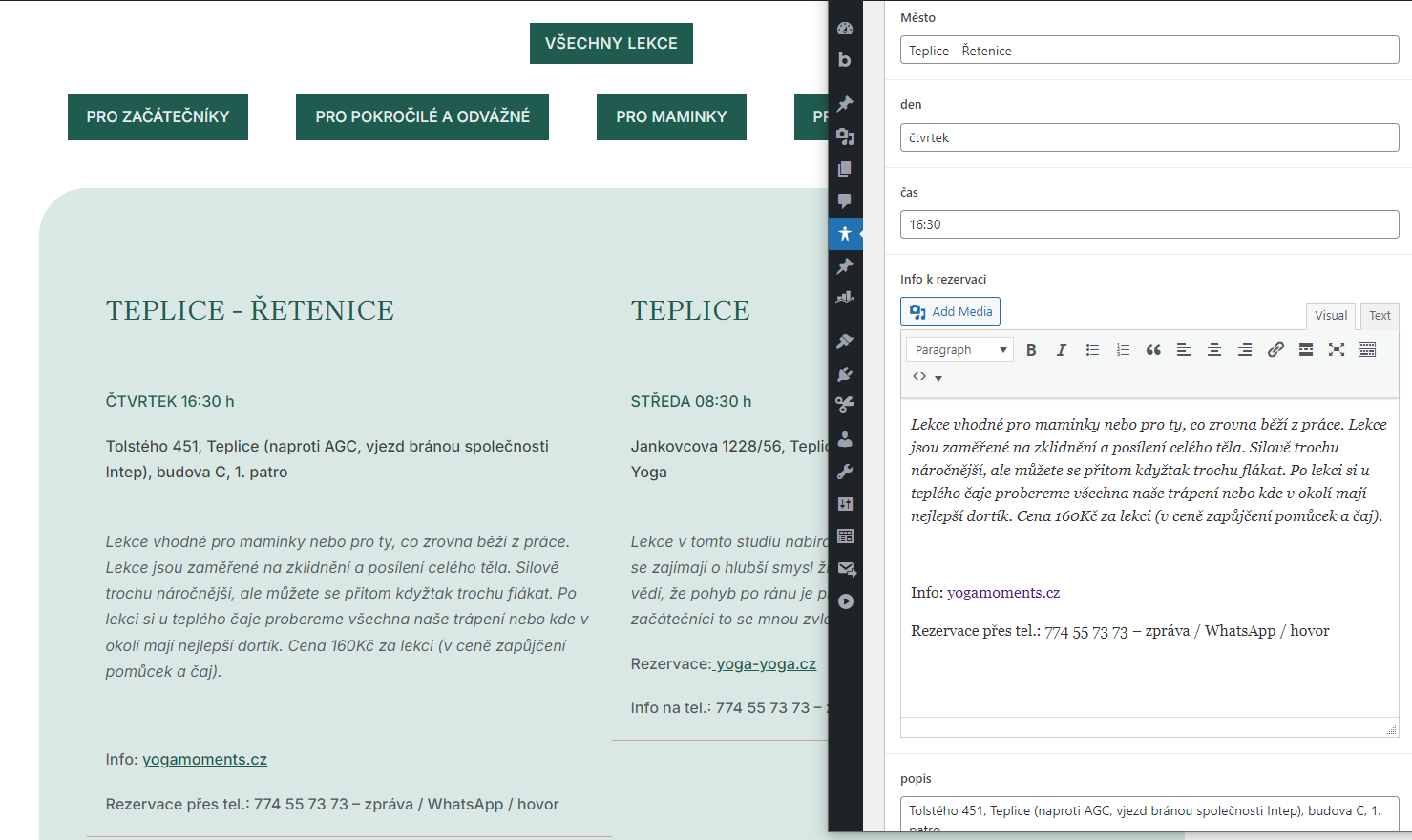Align text right in the editor
This screenshot has height=840, width=1412.
(x=1245, y=350)
